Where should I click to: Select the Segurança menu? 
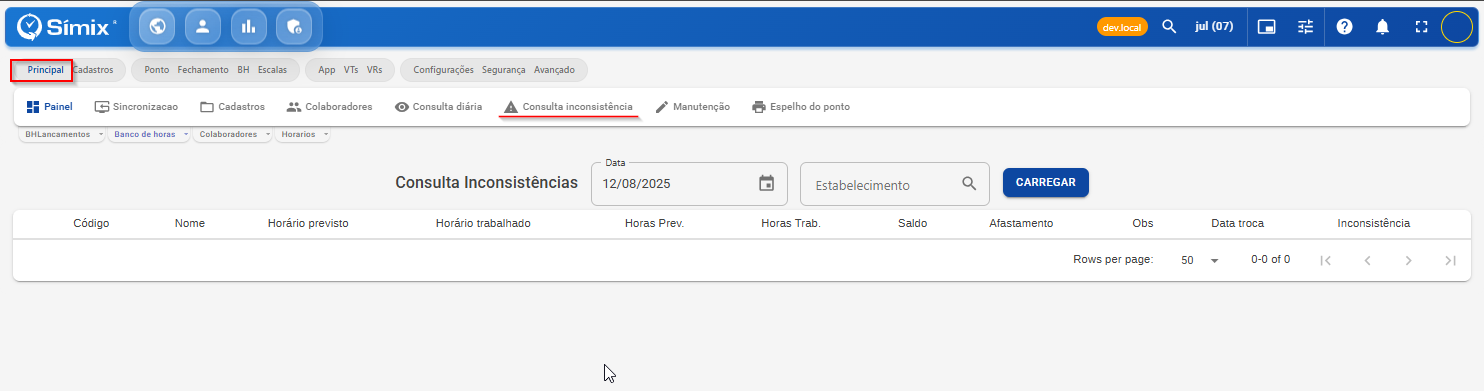503,70
